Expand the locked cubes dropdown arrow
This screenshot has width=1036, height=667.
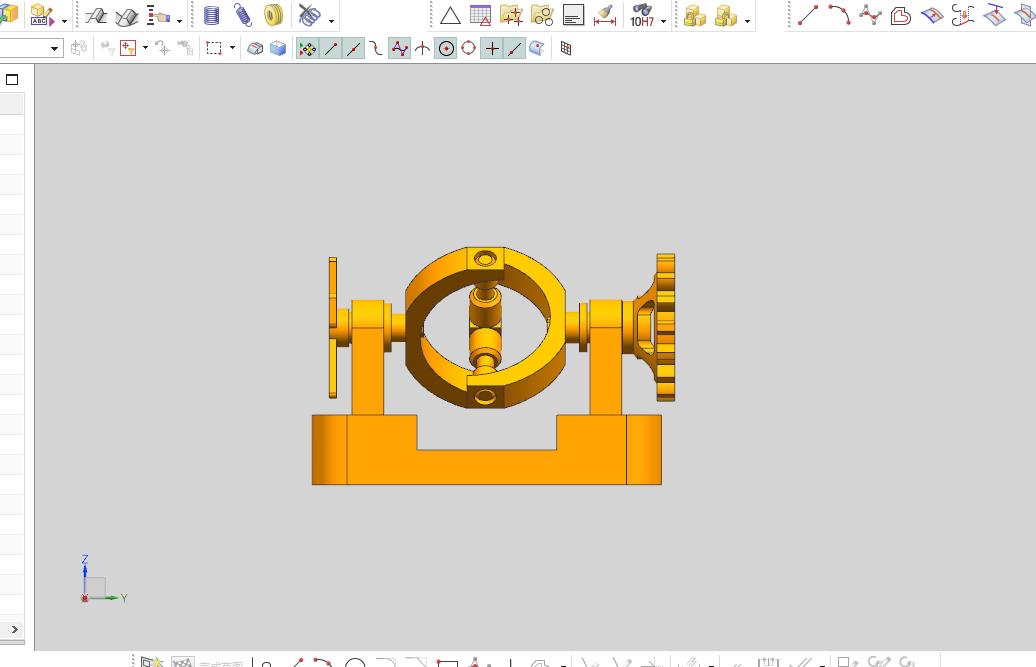click(x=747, y=21)
